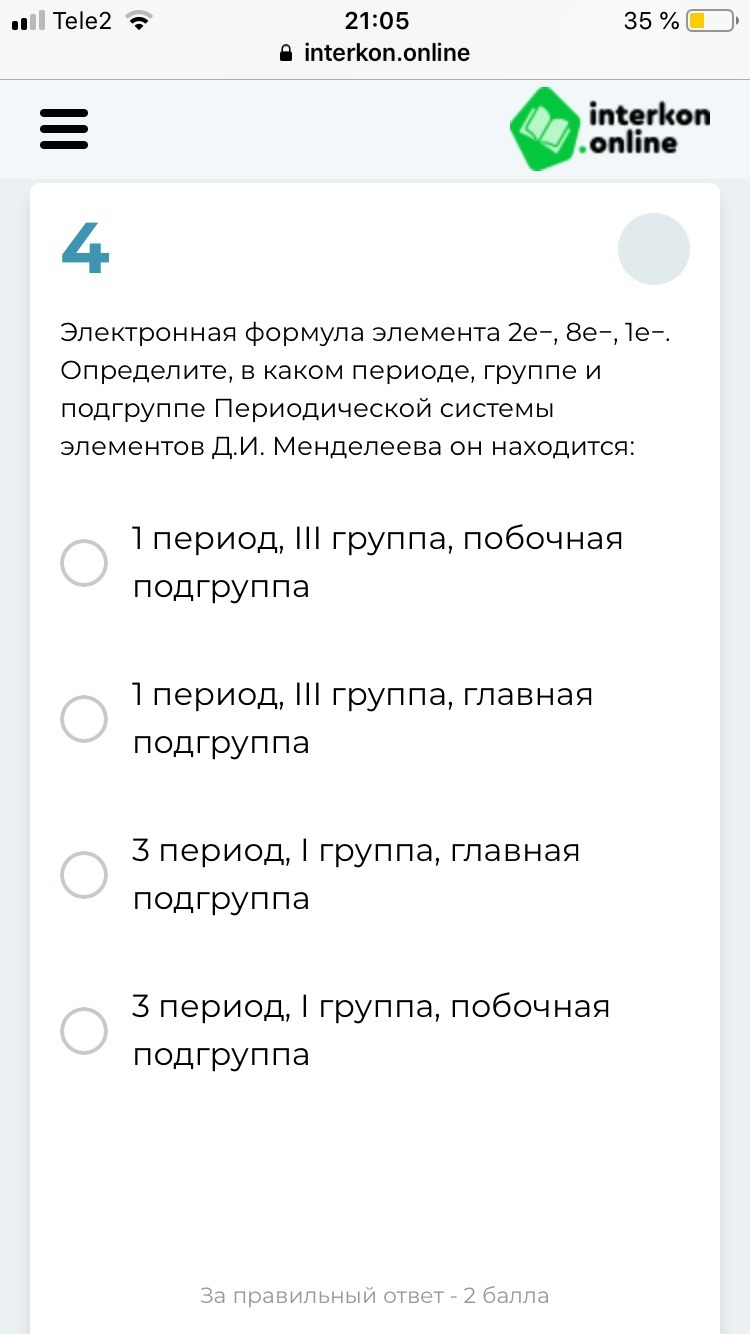The height and width of the screenshot is (1334, 750).
Task: Select radio for 1 период, III группа, главная
Action: pyautogui.click(x=84, y=719)
